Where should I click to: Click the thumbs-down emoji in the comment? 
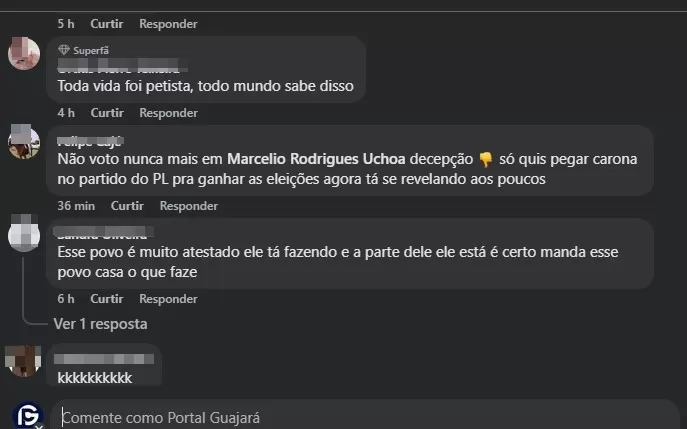486,160
